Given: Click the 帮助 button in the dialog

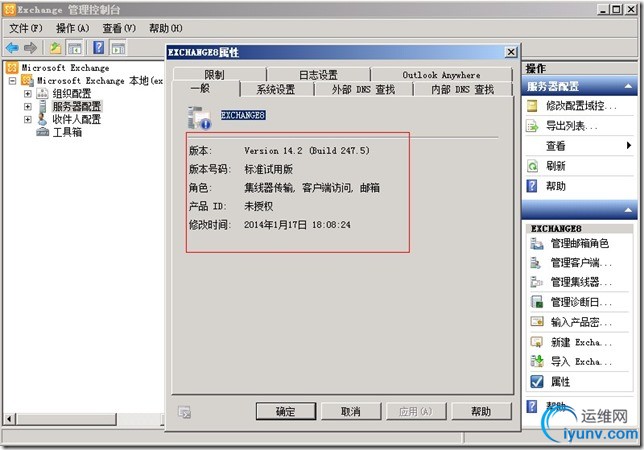Looking at the screenshot, I should (x=481, y=411).
